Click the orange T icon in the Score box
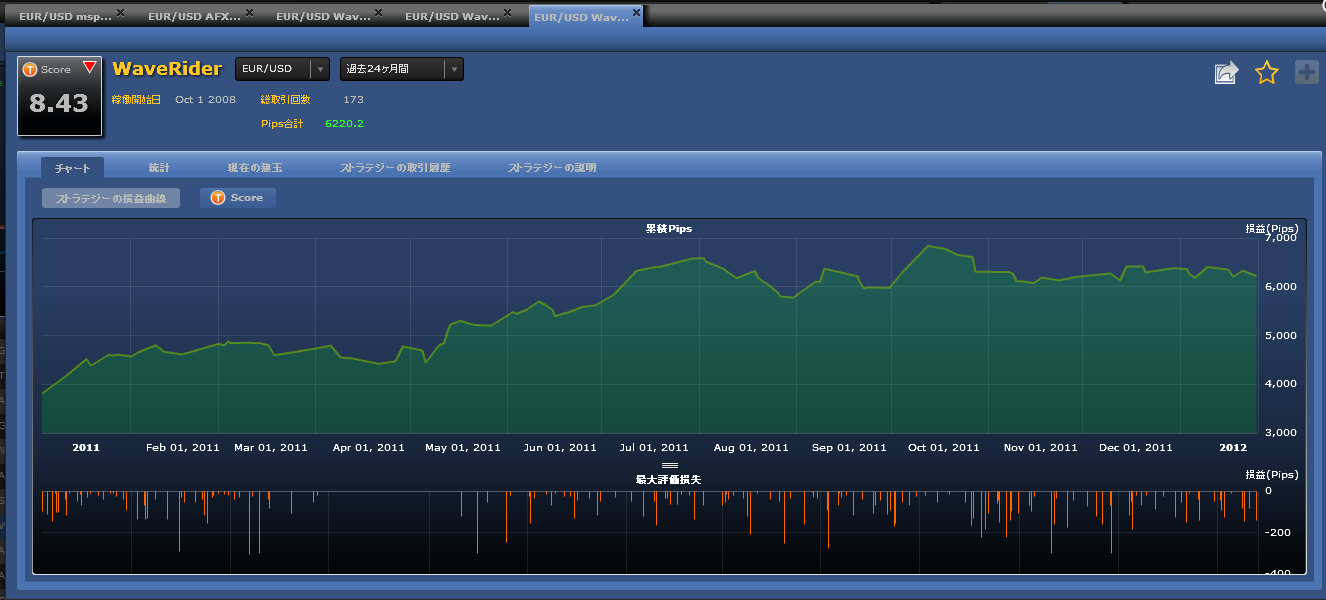Screen dimensions: 1326x600 tap(30, 70)
